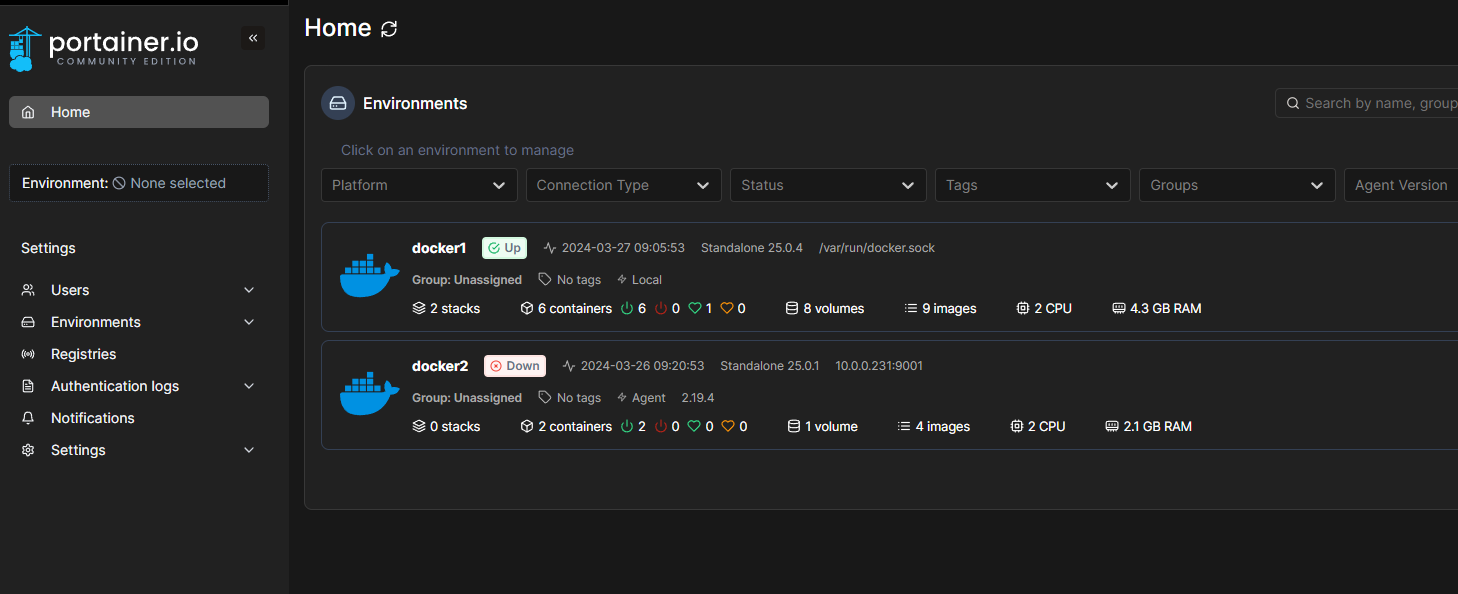Screen dimensions: 1458x594
Task: Click the Authentication logs document icon
Action: [28, 386]
